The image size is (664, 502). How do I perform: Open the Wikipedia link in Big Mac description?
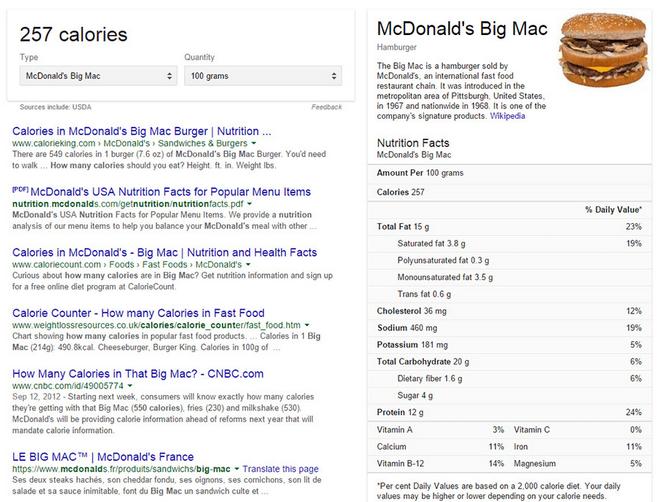(510, 117)
